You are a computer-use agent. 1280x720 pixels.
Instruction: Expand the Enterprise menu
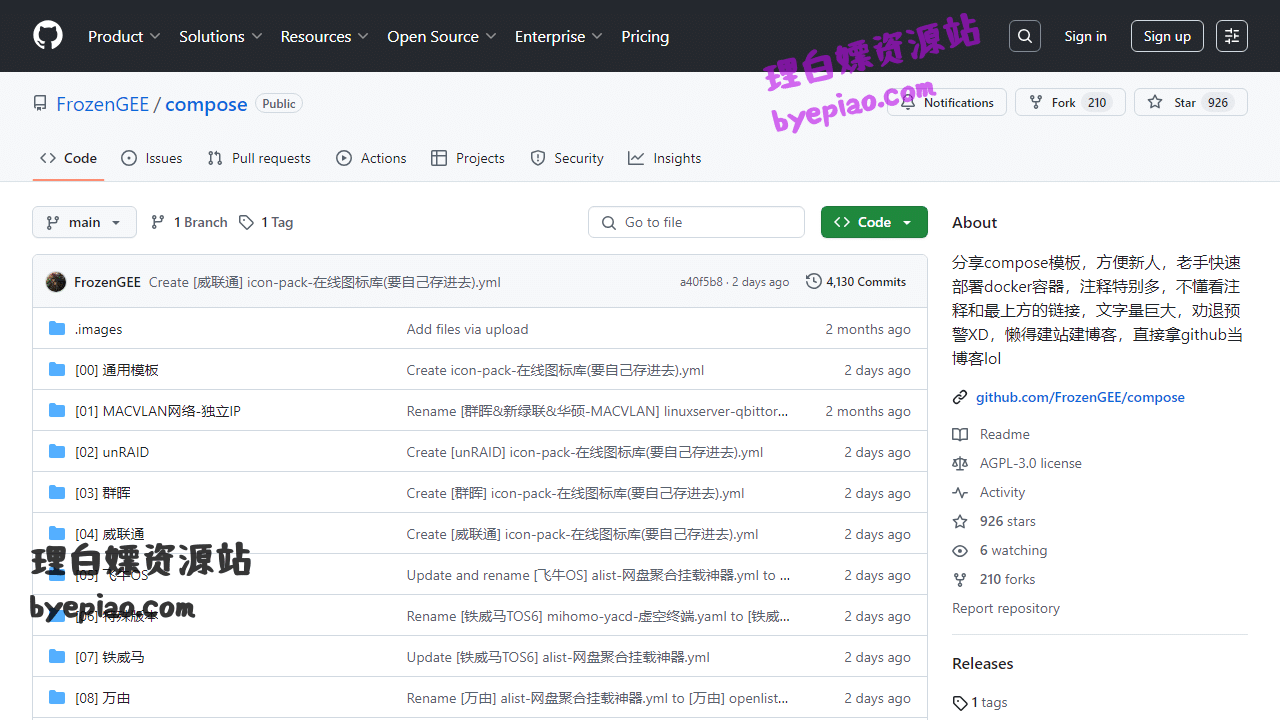pyautogui.click(x=559, y=36)
